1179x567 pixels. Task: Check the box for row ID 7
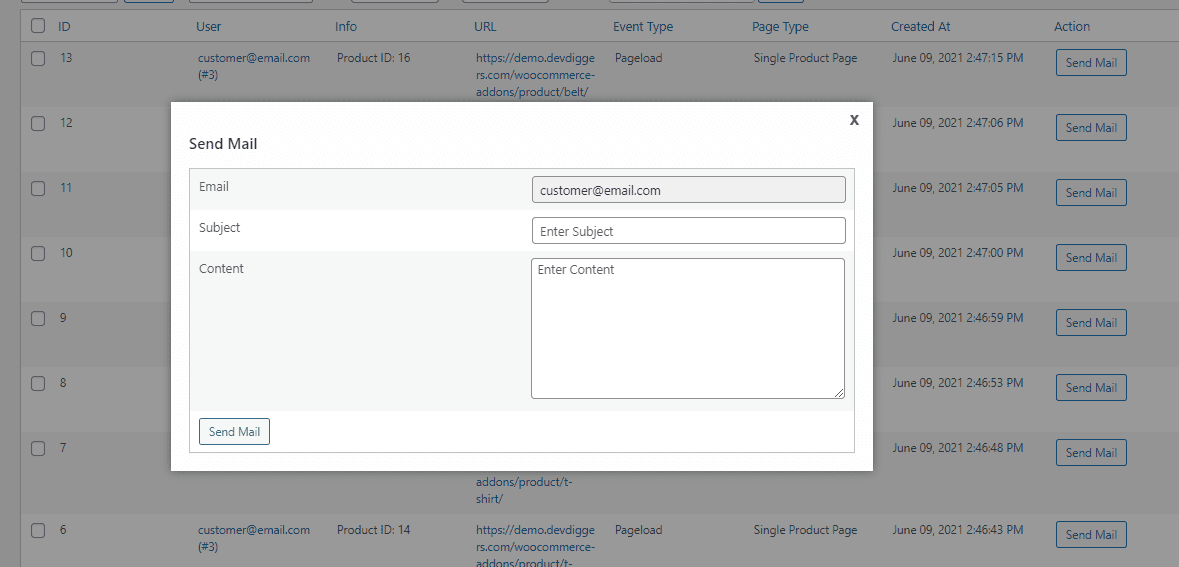(x=38, y=448)
